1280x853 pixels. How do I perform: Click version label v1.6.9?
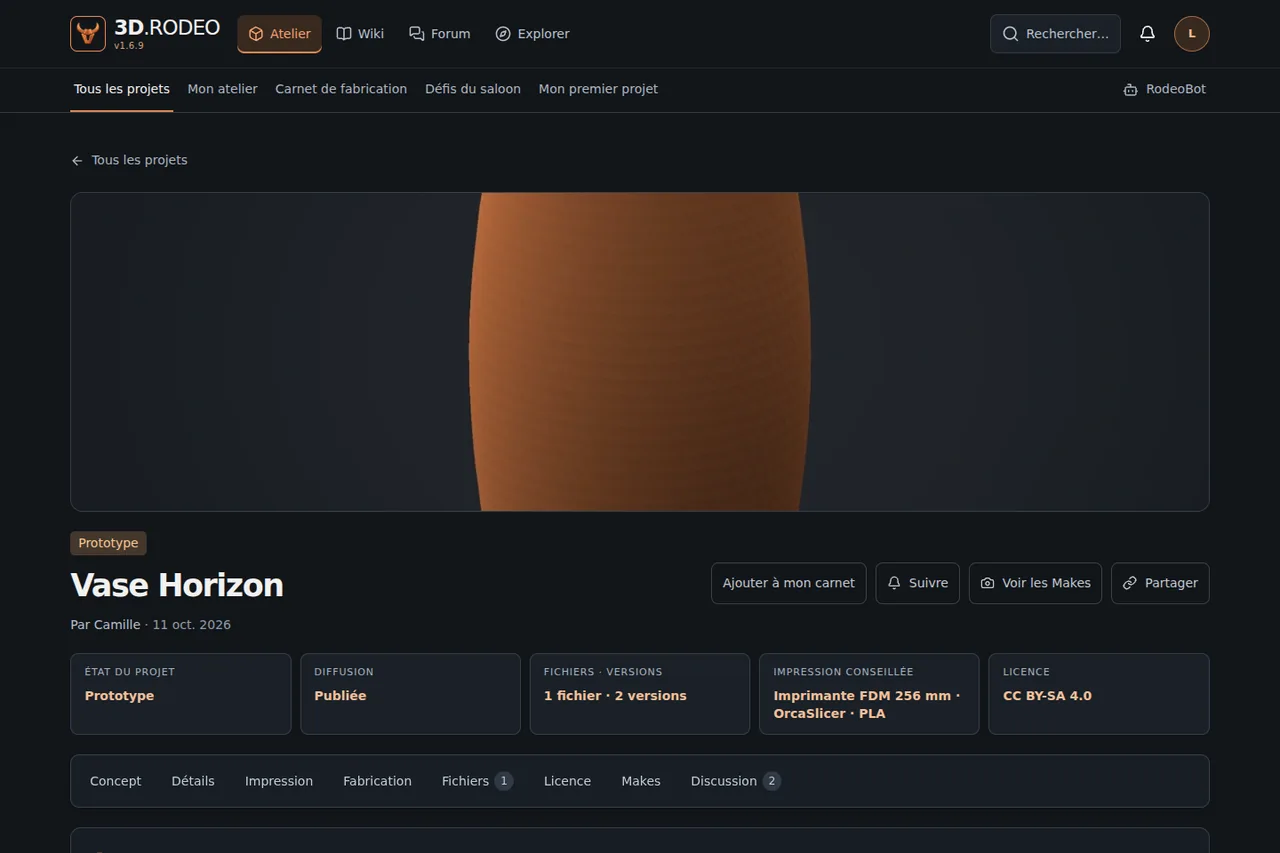pyautogui.click(x=129, y=46)
